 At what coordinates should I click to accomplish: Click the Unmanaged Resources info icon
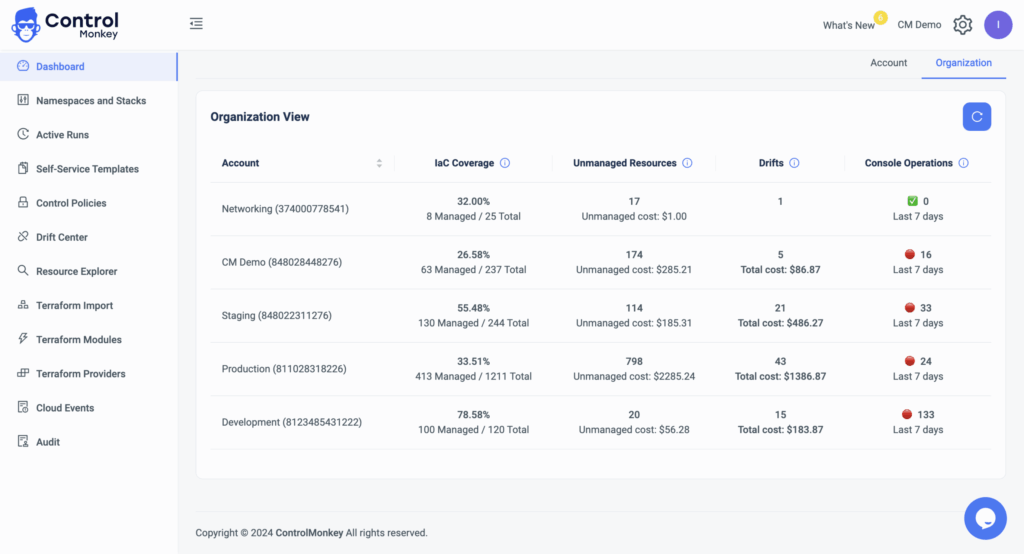(687, 163)
